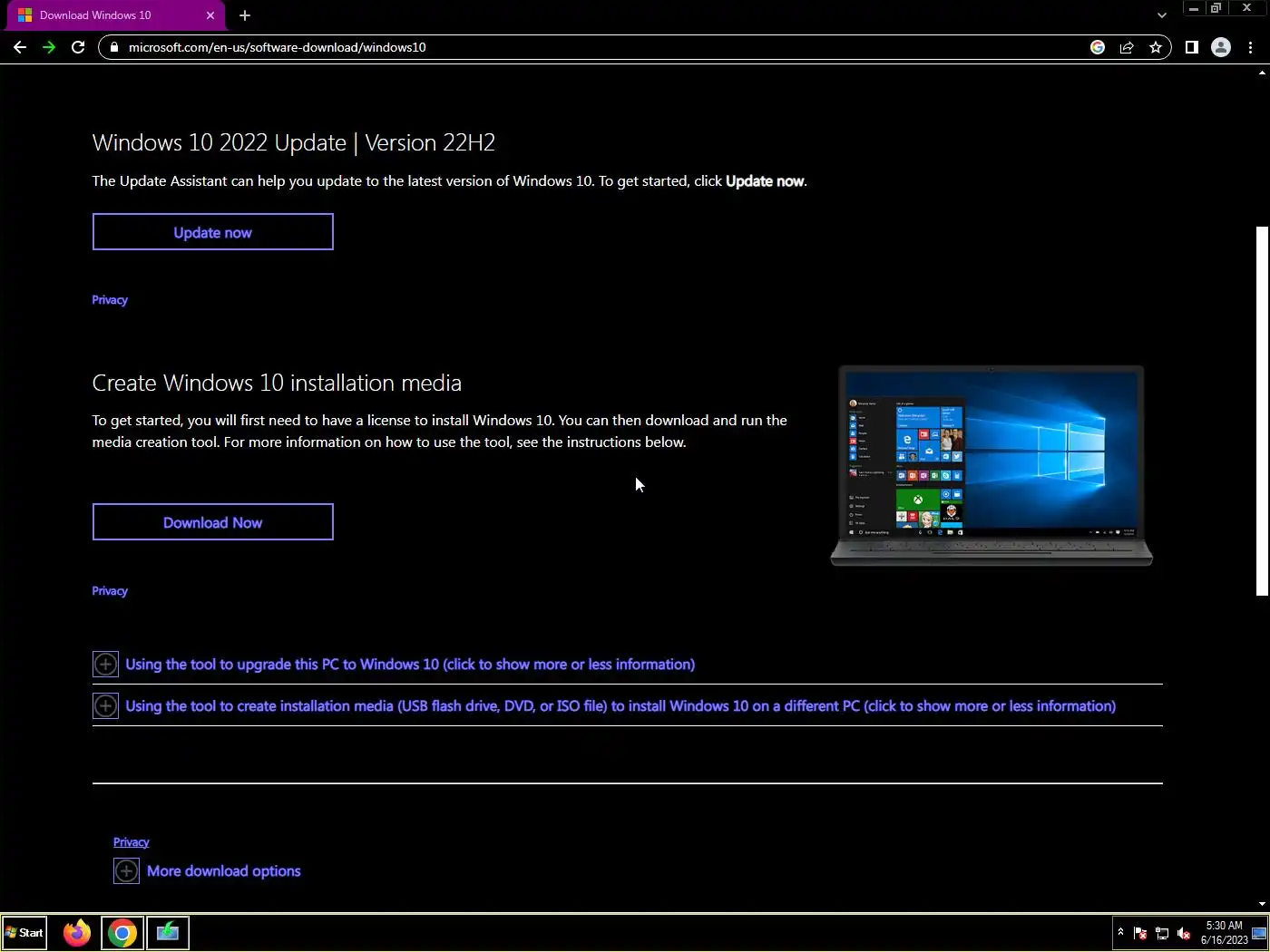This screenshot has width=1270, height=952.
Task: Expand More download options
Action: [x=224, y=871]
